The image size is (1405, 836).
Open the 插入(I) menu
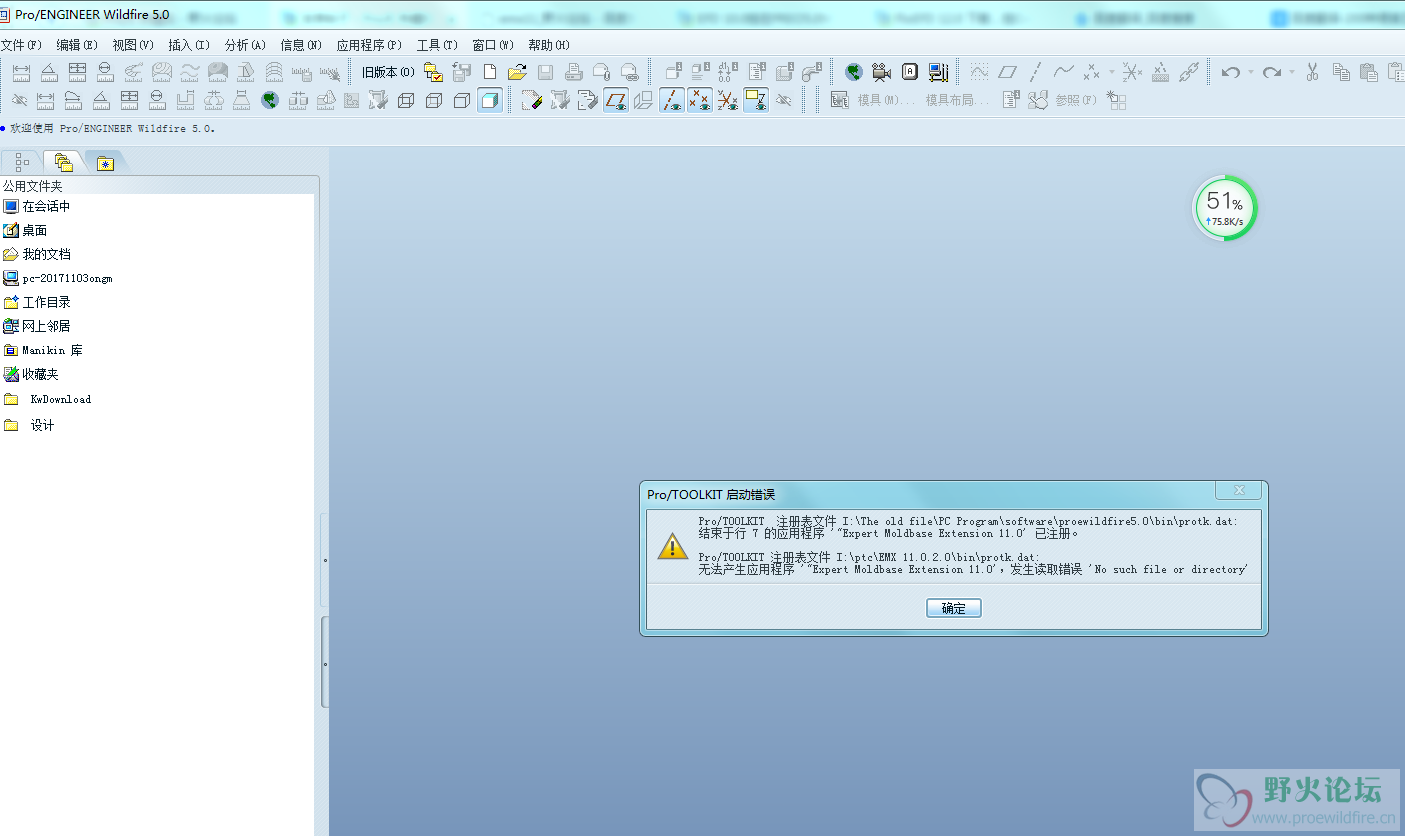click(189, 45)
